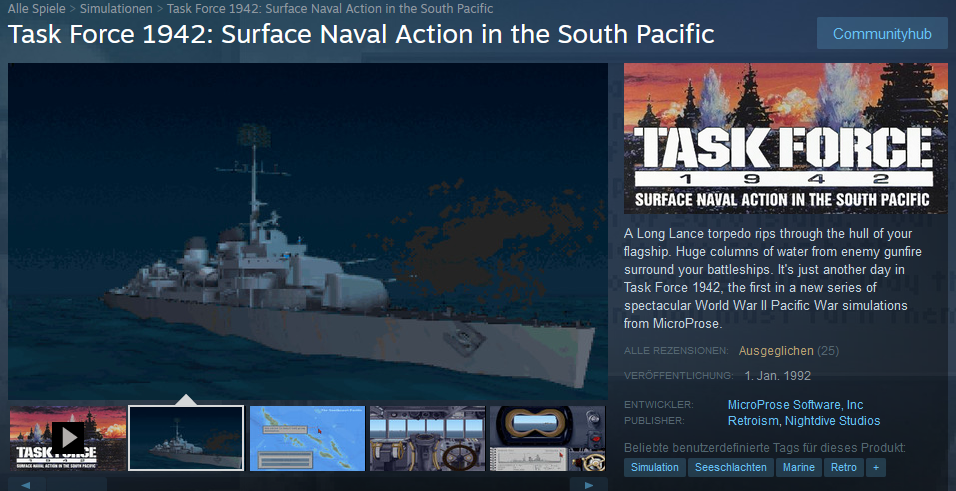Play the trailer video thumbnail

(x=68, y=438)
